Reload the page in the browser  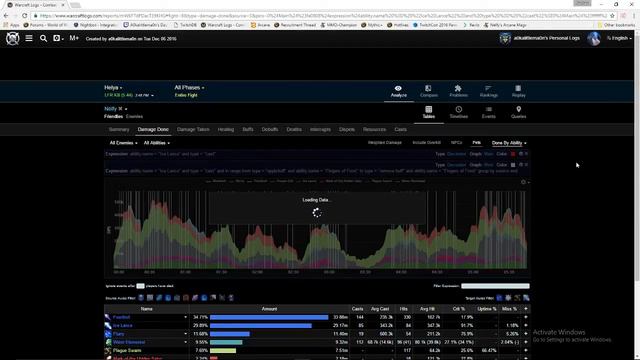click(24, 16)
